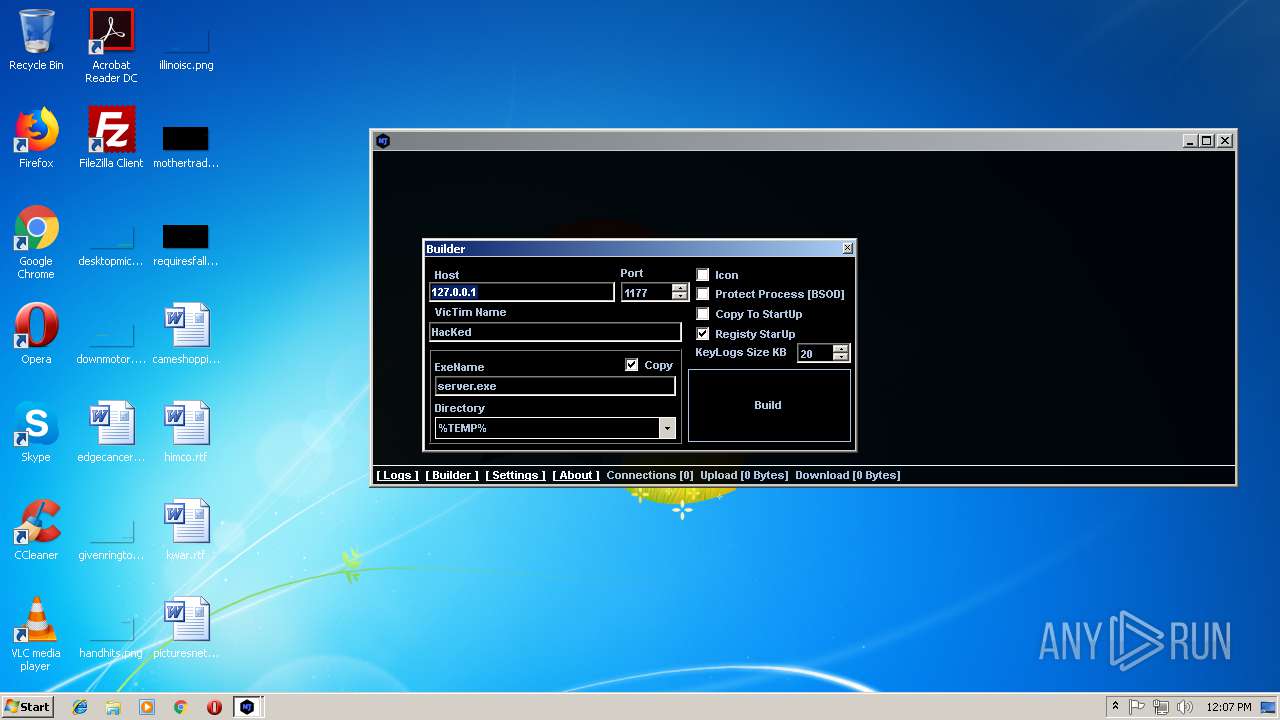Viewport: 1280px width, 720px height.
Task: Click the Opera icon in the taskbar
Action: (x=214, y=707)
